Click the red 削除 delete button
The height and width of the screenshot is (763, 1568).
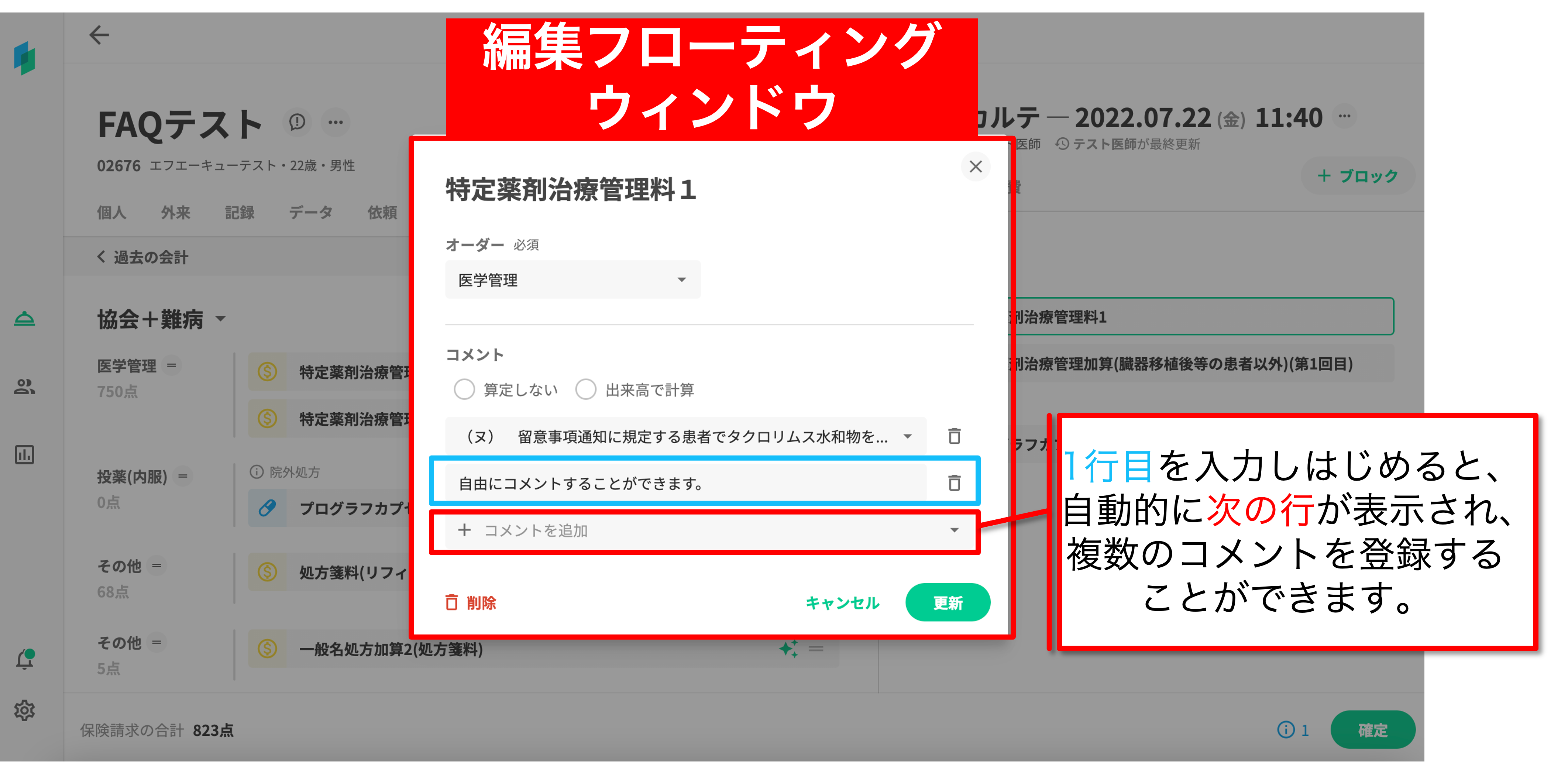pyautogui.click(x=471, y=603)
